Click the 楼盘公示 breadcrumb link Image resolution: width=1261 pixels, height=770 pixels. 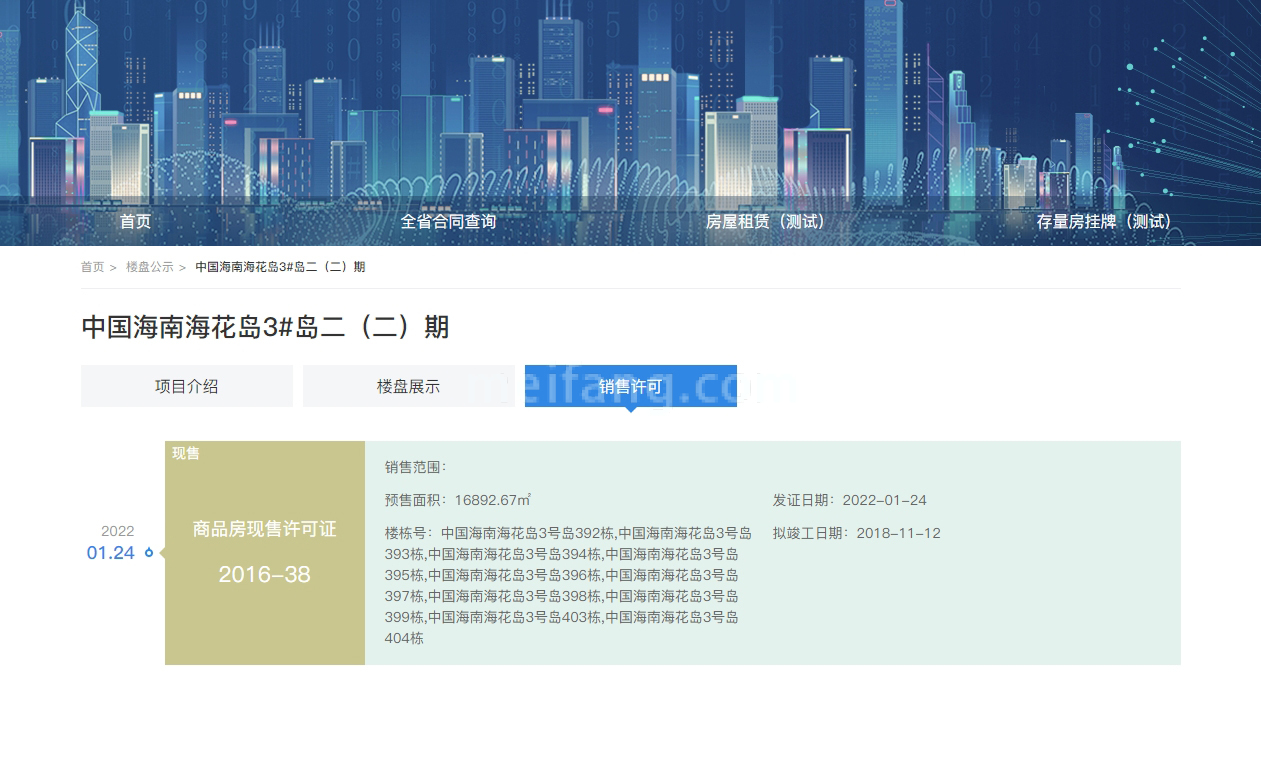pyautogui.click(x=149, y=267)
